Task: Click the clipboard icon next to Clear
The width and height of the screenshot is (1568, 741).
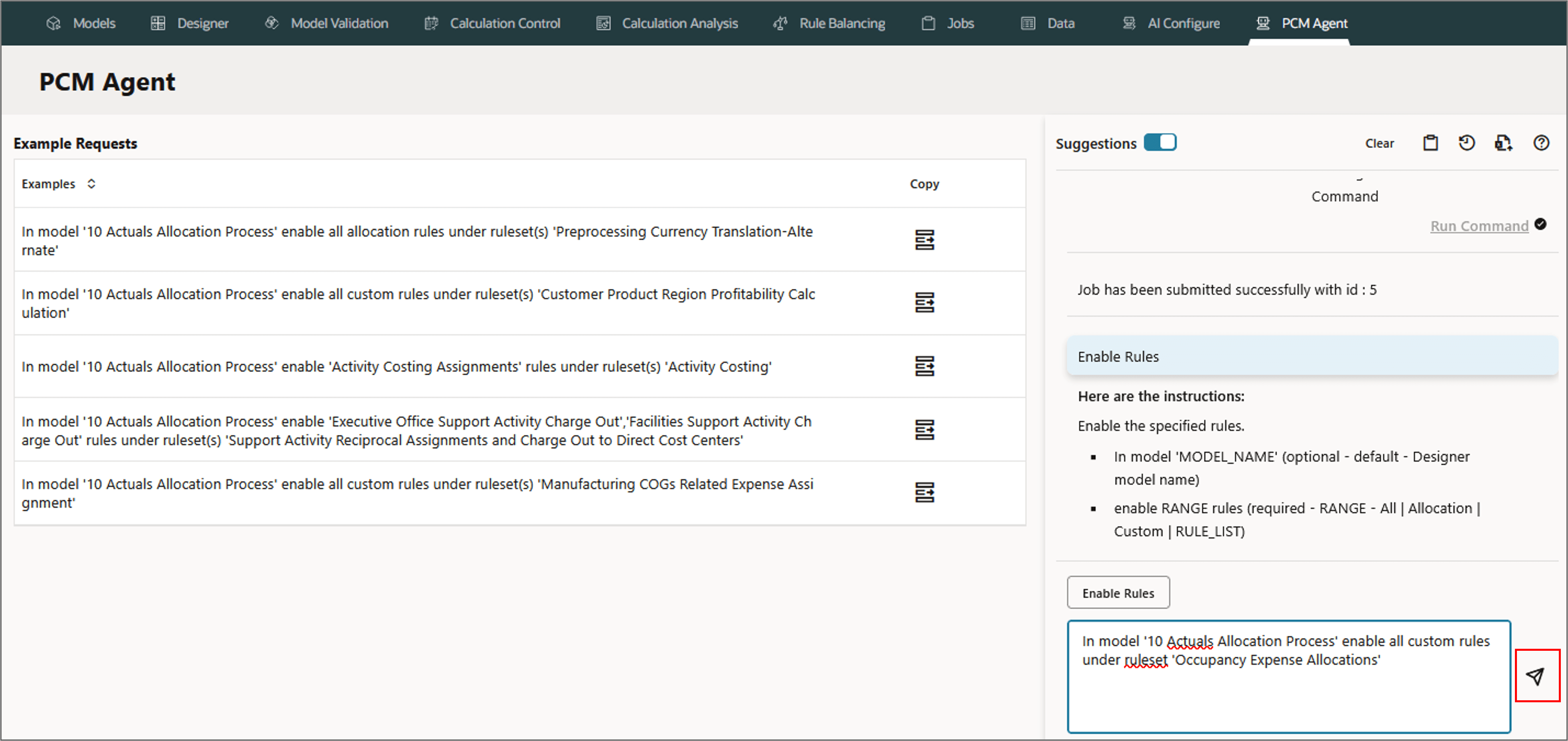Action: (1430, 143)
